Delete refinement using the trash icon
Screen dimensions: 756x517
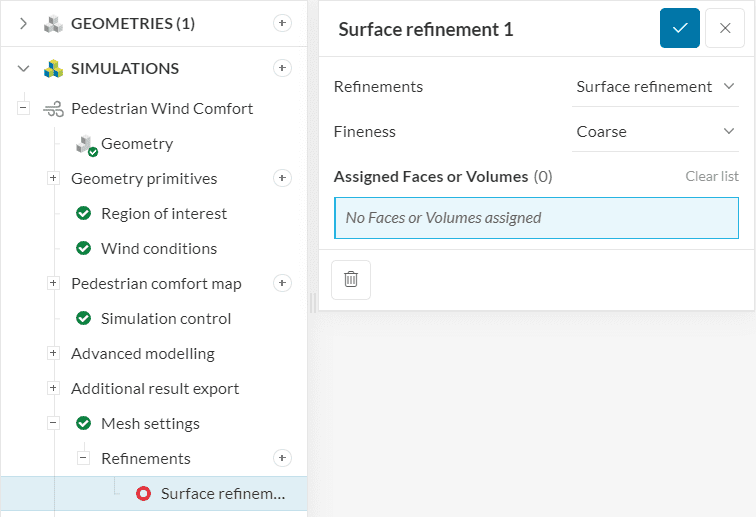(351, 280)
